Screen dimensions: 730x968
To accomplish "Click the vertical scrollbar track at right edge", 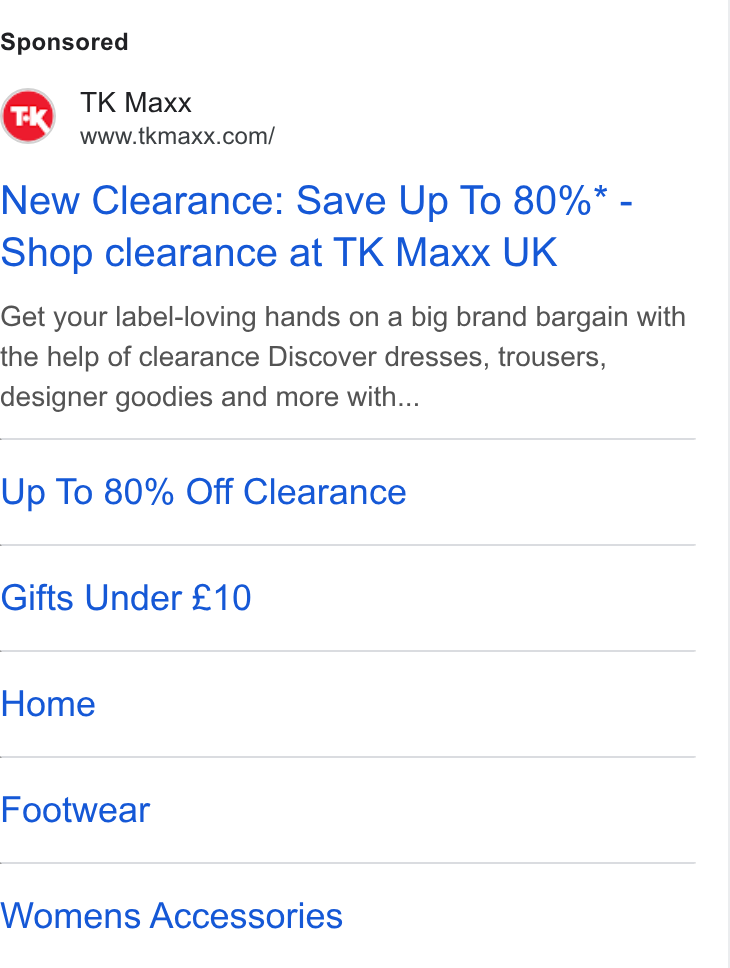I will point(728,484).
